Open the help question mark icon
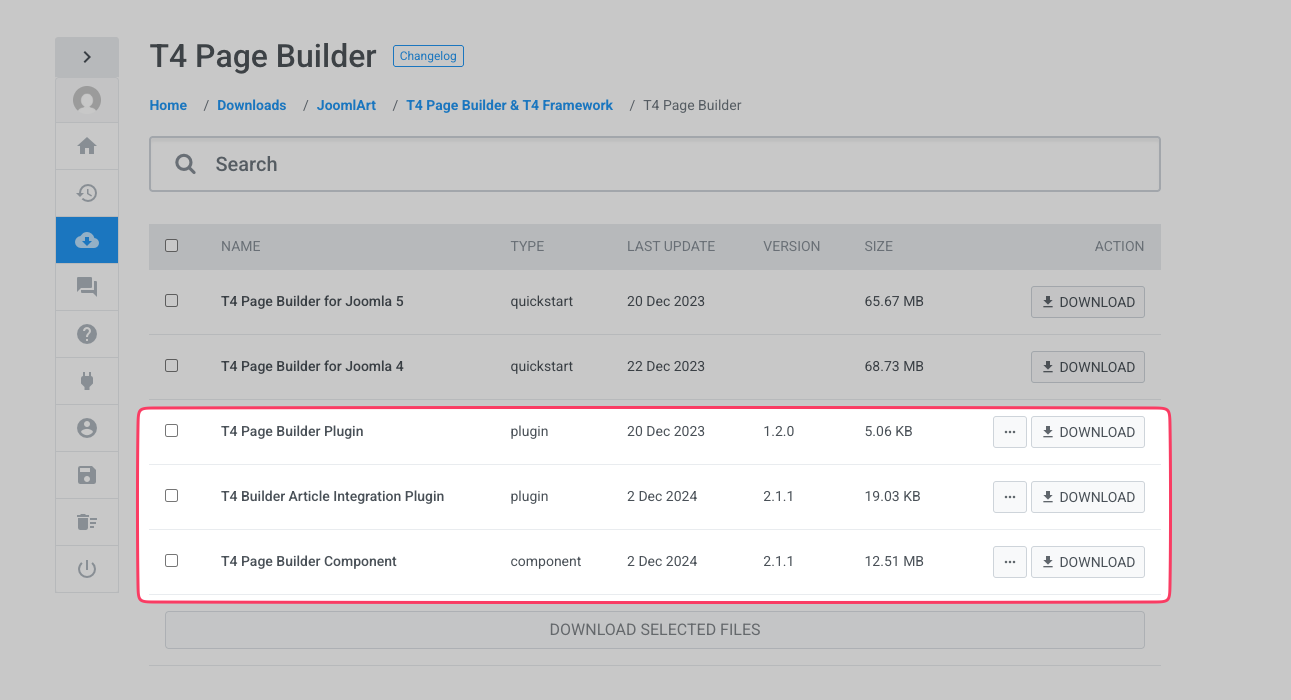The image size is (1291, 700). (87, 334)
